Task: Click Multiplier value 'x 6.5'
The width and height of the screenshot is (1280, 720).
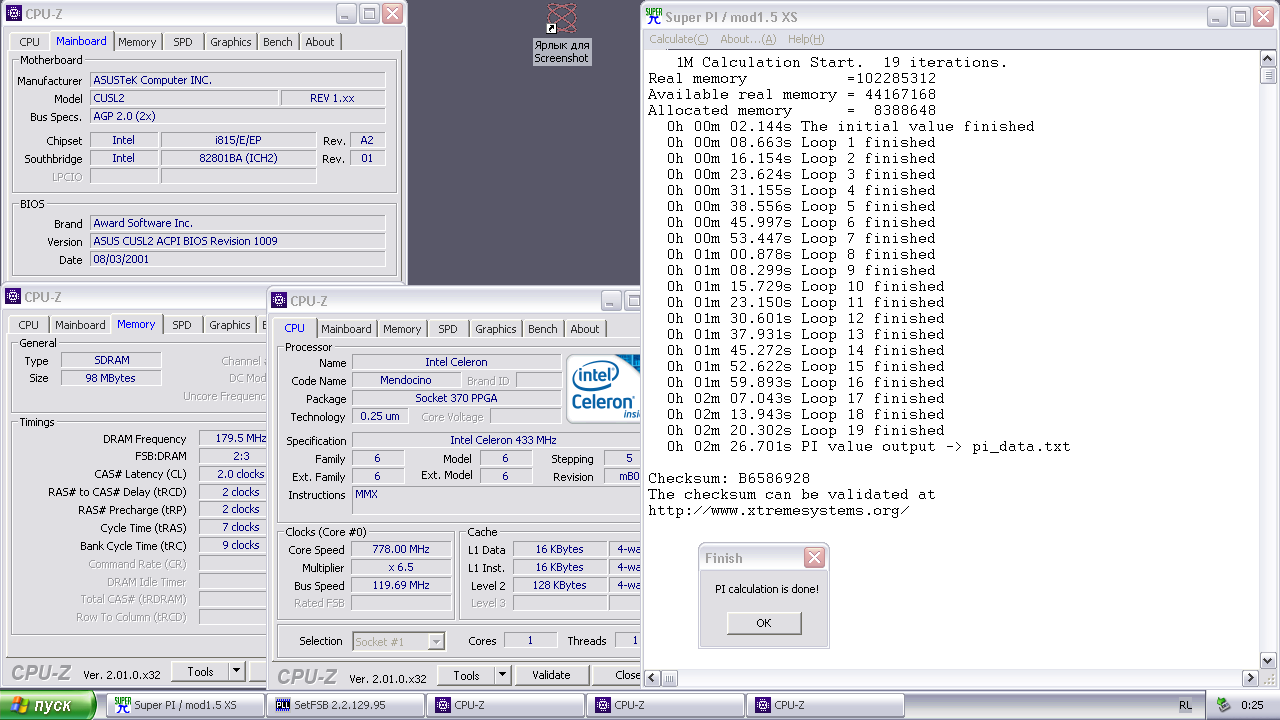Action: click(x=401, y=567)
